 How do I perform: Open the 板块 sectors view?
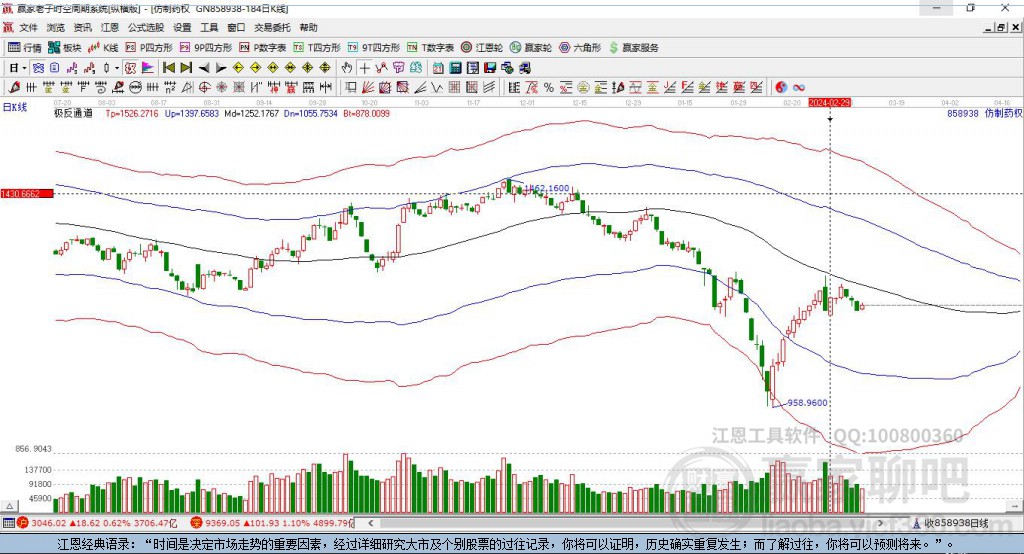coord(65,47)
